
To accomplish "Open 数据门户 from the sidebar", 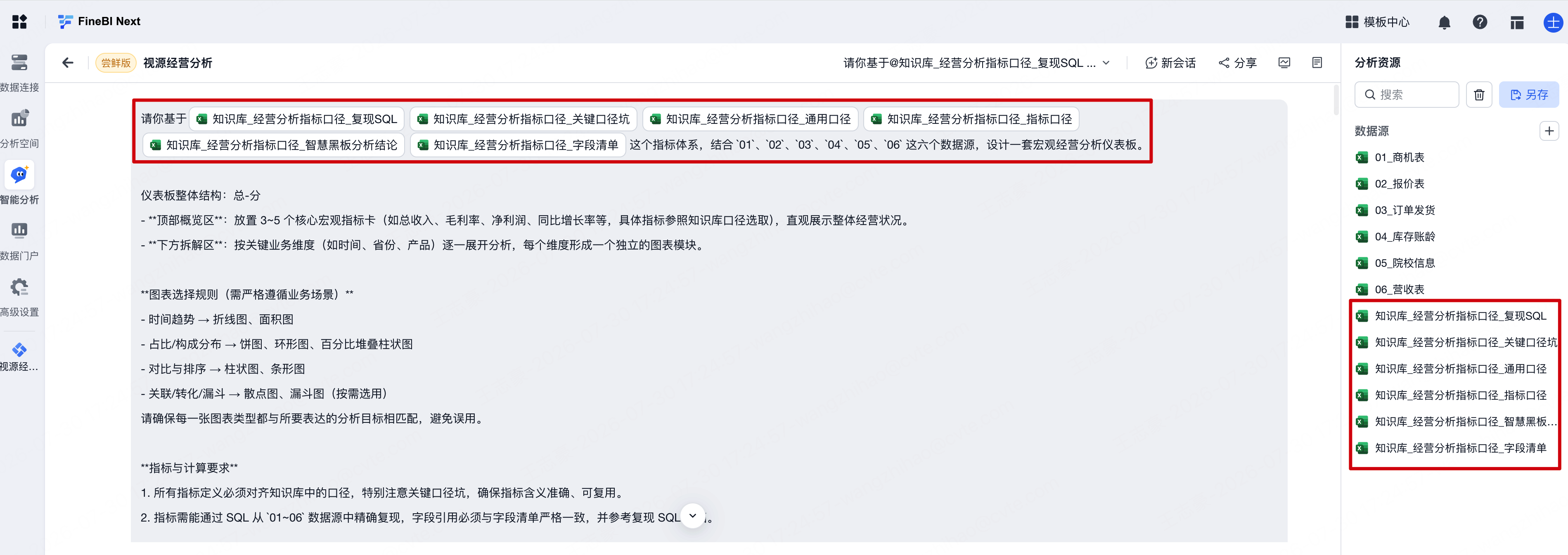I will pyautogui.click(x=19, y=230).
